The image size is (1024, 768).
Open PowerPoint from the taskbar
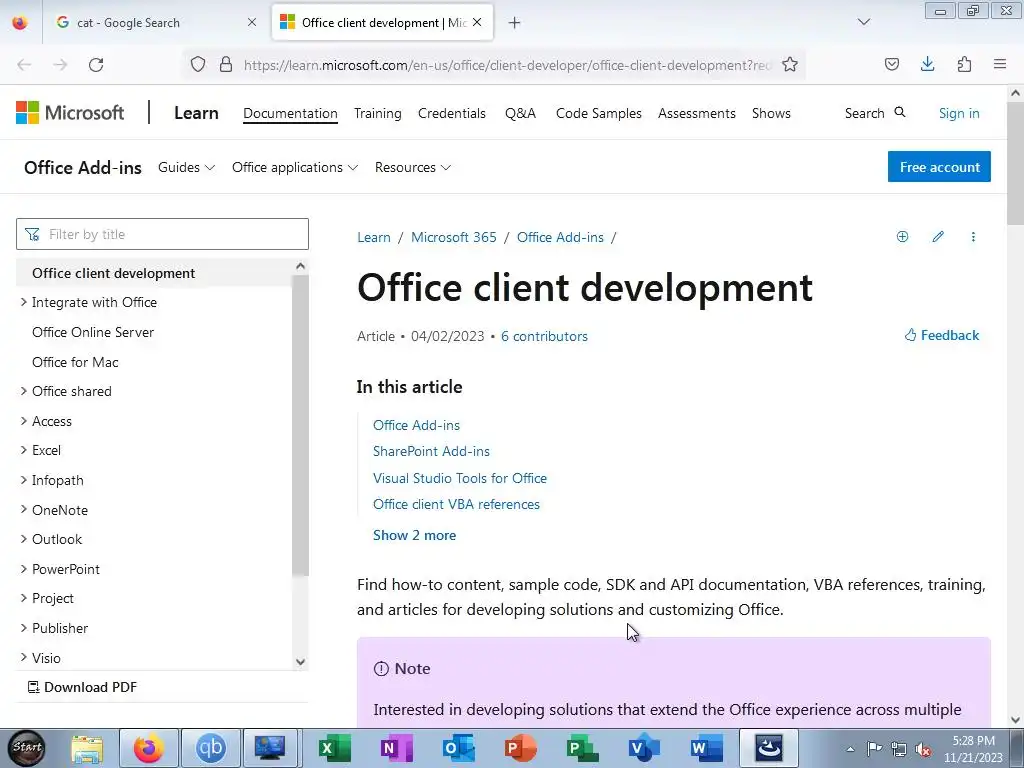pos(520,748)
